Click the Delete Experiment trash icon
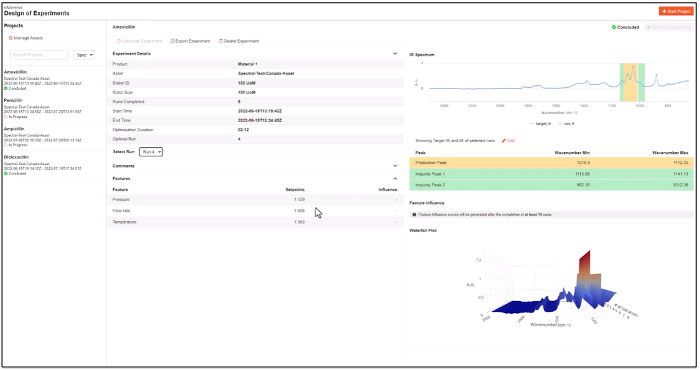The width and height of the screenshot is (700, 370). point(221,41)
